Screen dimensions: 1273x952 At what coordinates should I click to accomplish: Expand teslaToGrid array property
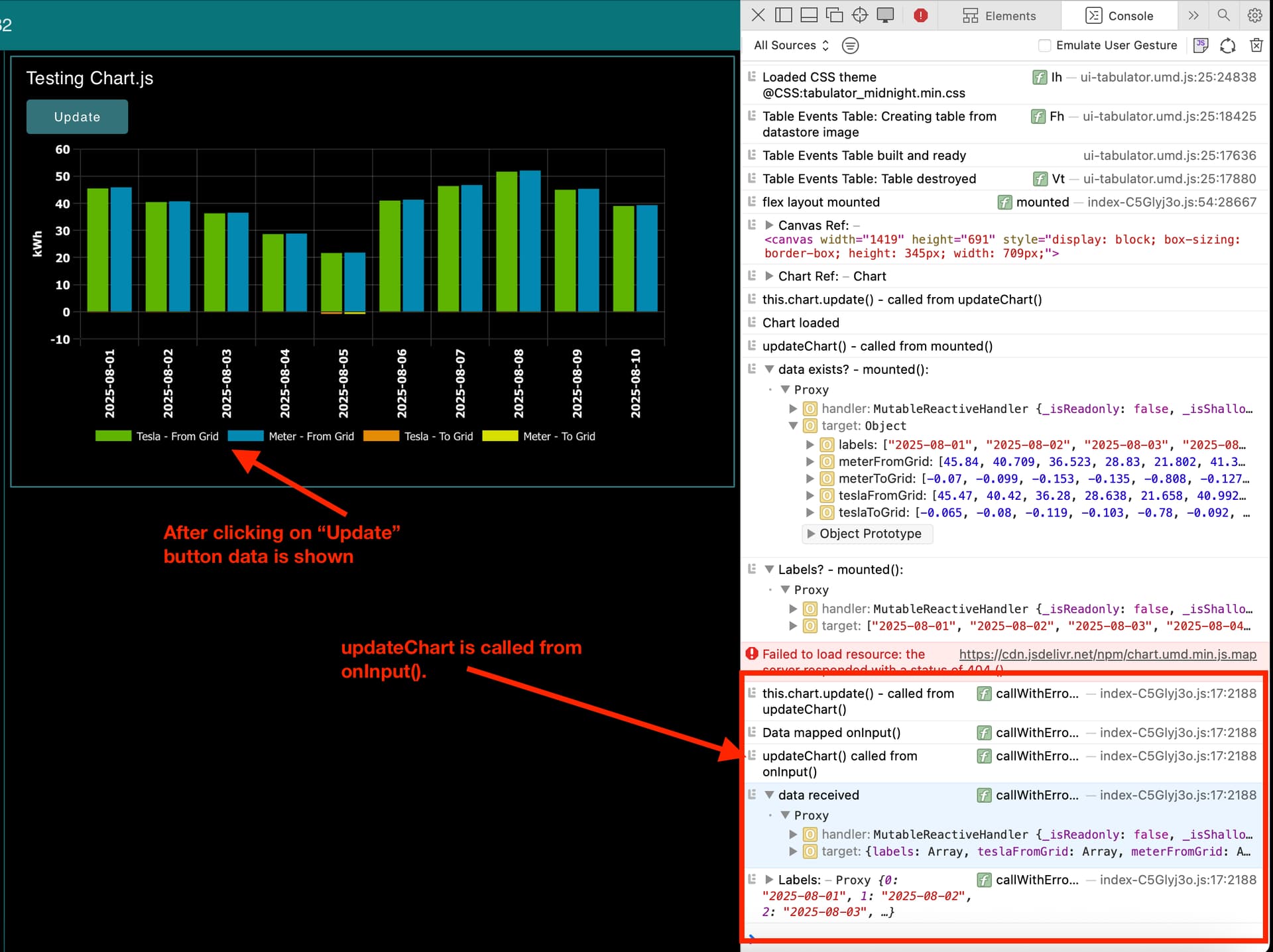coord(810,512)
